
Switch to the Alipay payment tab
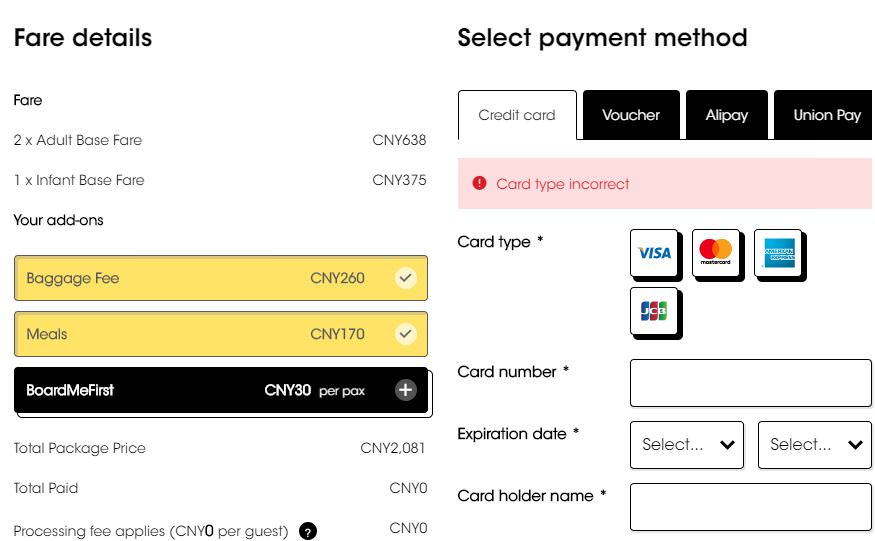[727, 115]
